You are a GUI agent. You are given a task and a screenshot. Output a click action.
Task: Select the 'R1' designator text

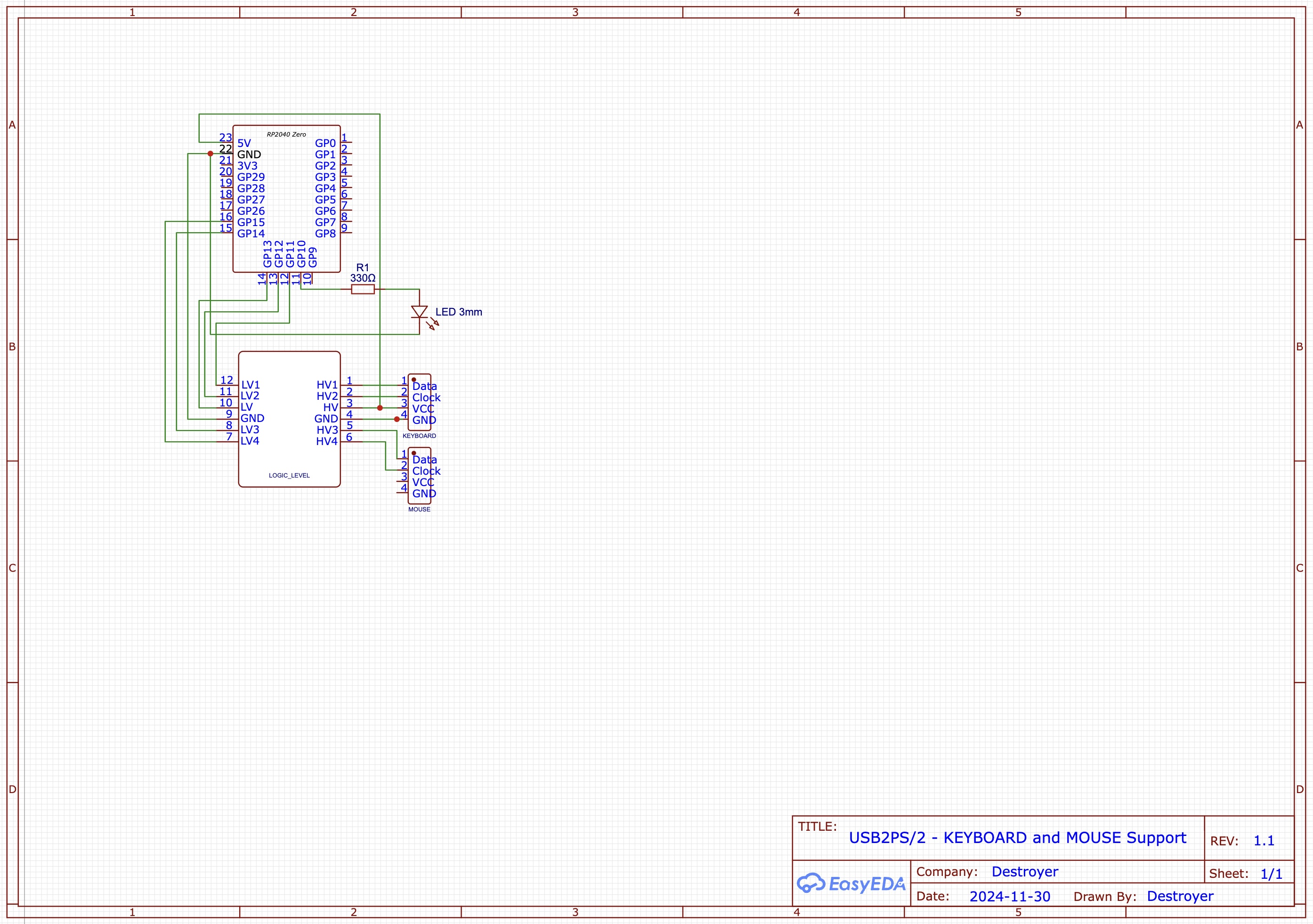point(363,267)
